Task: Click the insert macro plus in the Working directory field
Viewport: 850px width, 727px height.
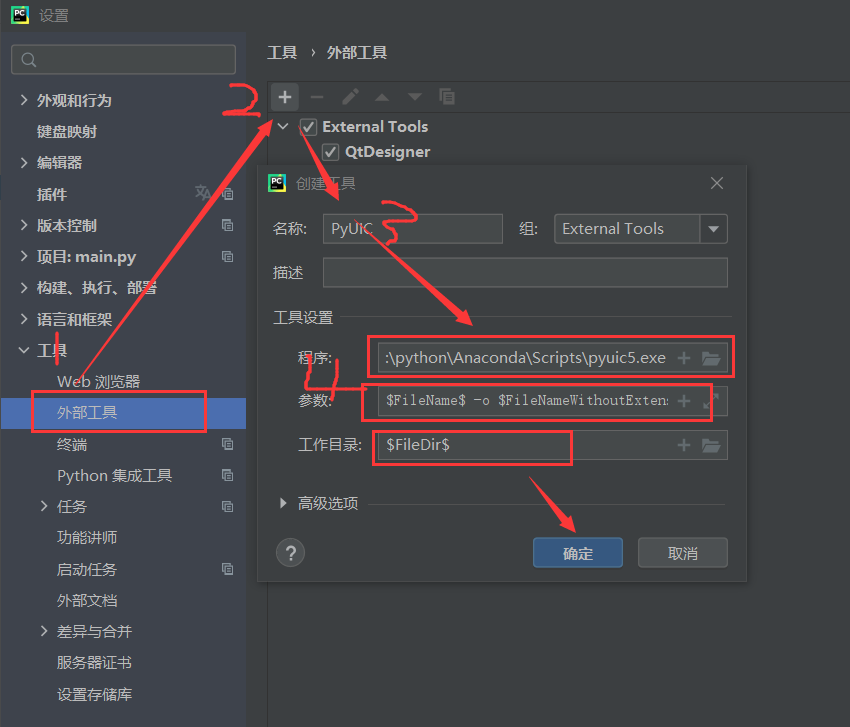Action: pos(684,445)
